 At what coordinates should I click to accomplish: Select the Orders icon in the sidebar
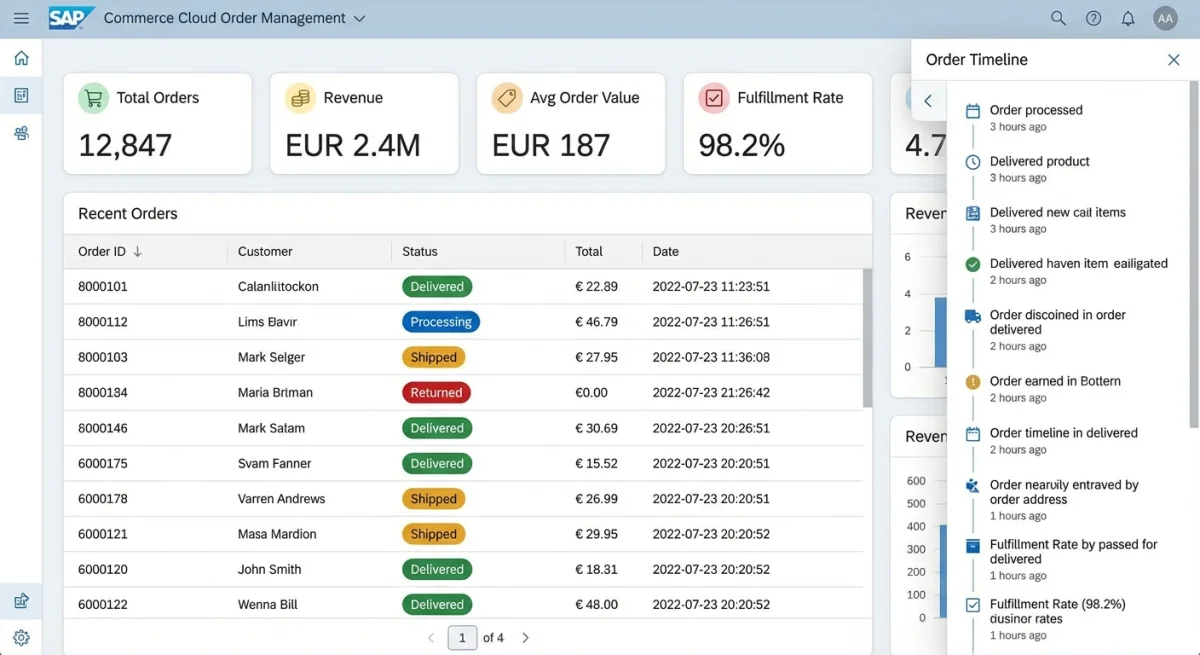(x=21, y=95)
